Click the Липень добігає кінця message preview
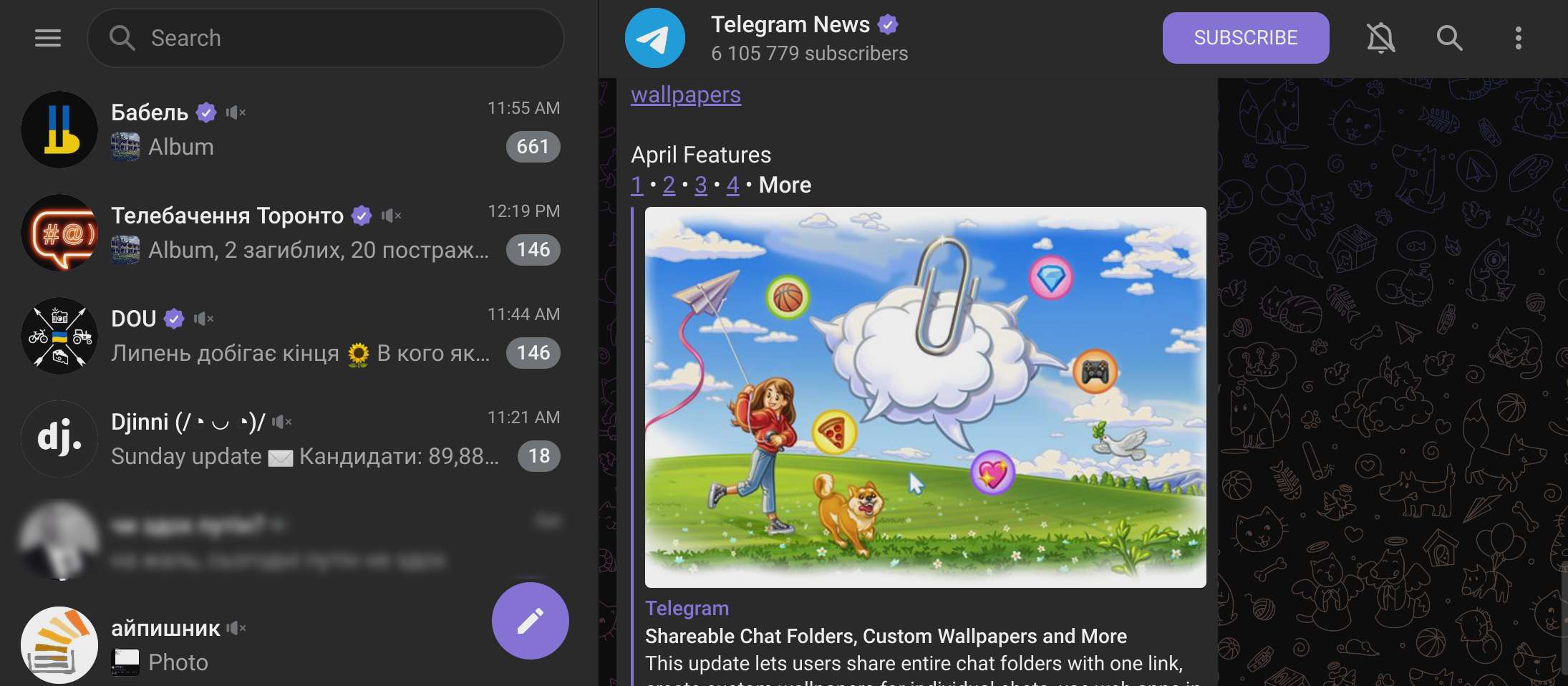 click(x=301, y=353)
